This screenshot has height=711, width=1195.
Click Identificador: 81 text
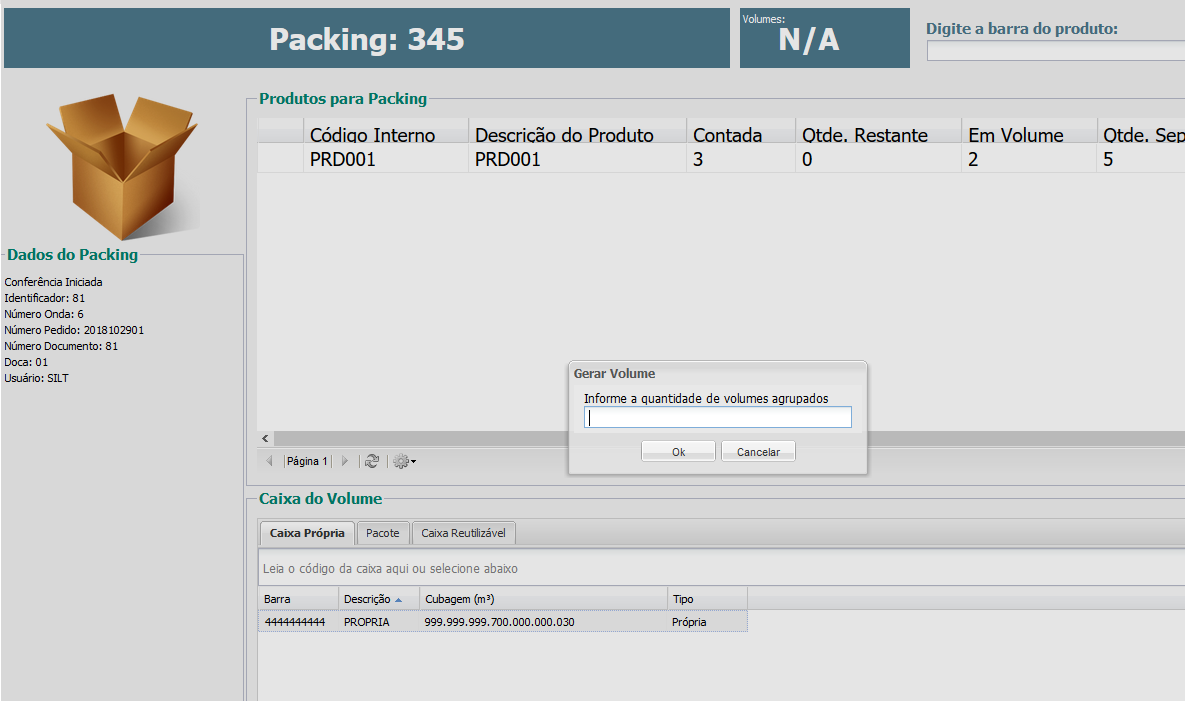click(45, 298)
